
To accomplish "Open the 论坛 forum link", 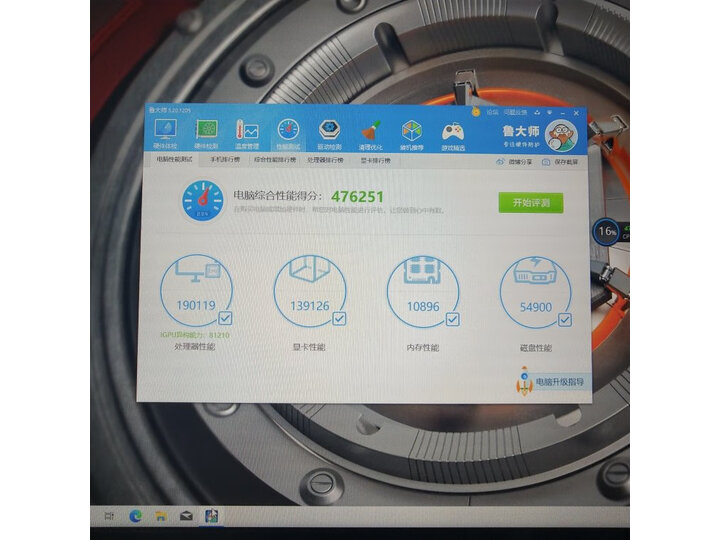I will (x=492, y=112).
